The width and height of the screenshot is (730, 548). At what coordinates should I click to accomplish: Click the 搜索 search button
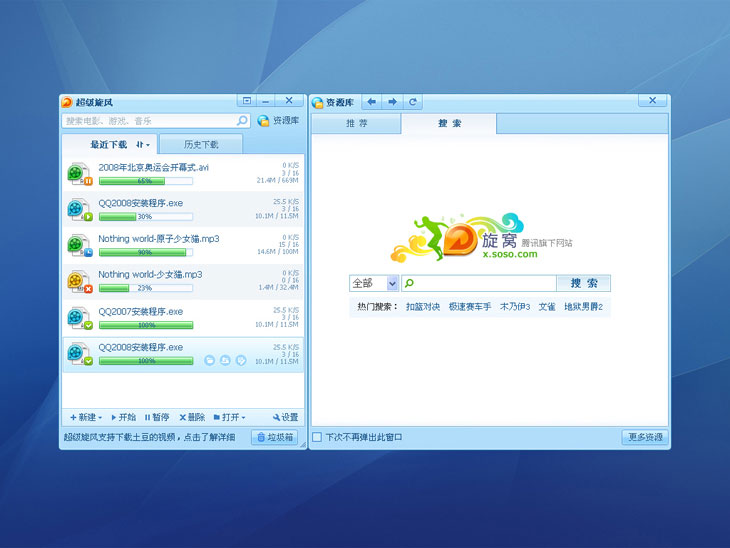(x=583, y=283)
